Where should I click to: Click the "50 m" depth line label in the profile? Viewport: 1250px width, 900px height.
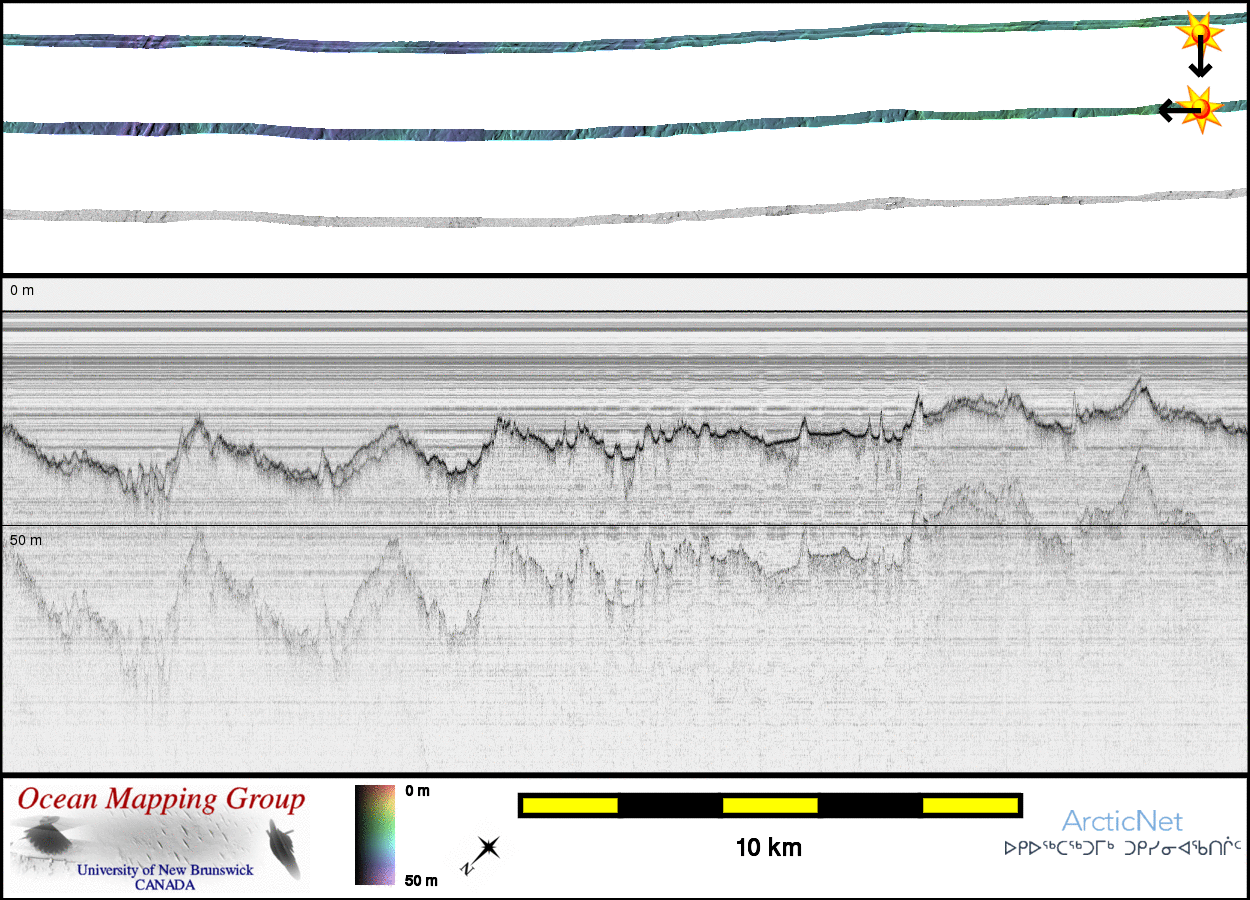[26, 540]
